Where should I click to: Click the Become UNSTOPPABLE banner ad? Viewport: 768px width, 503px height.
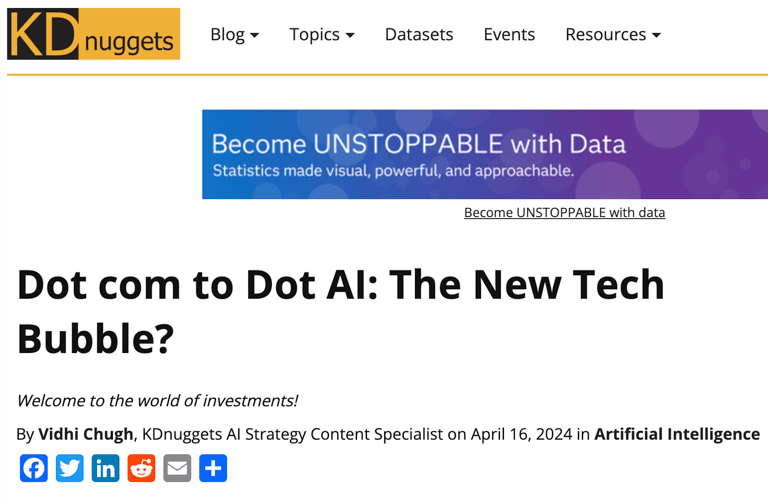click(485, 154)
